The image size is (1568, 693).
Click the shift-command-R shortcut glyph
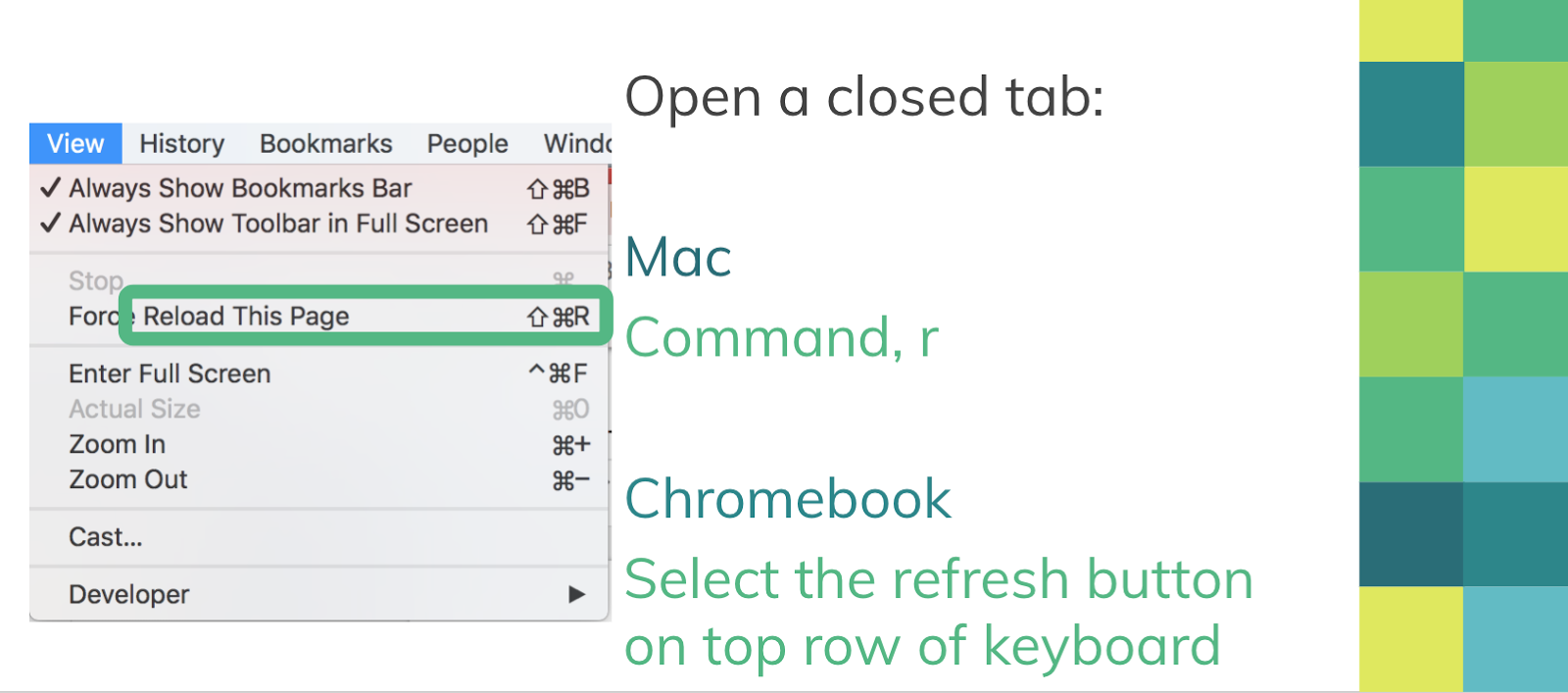(x=559, y=317)
